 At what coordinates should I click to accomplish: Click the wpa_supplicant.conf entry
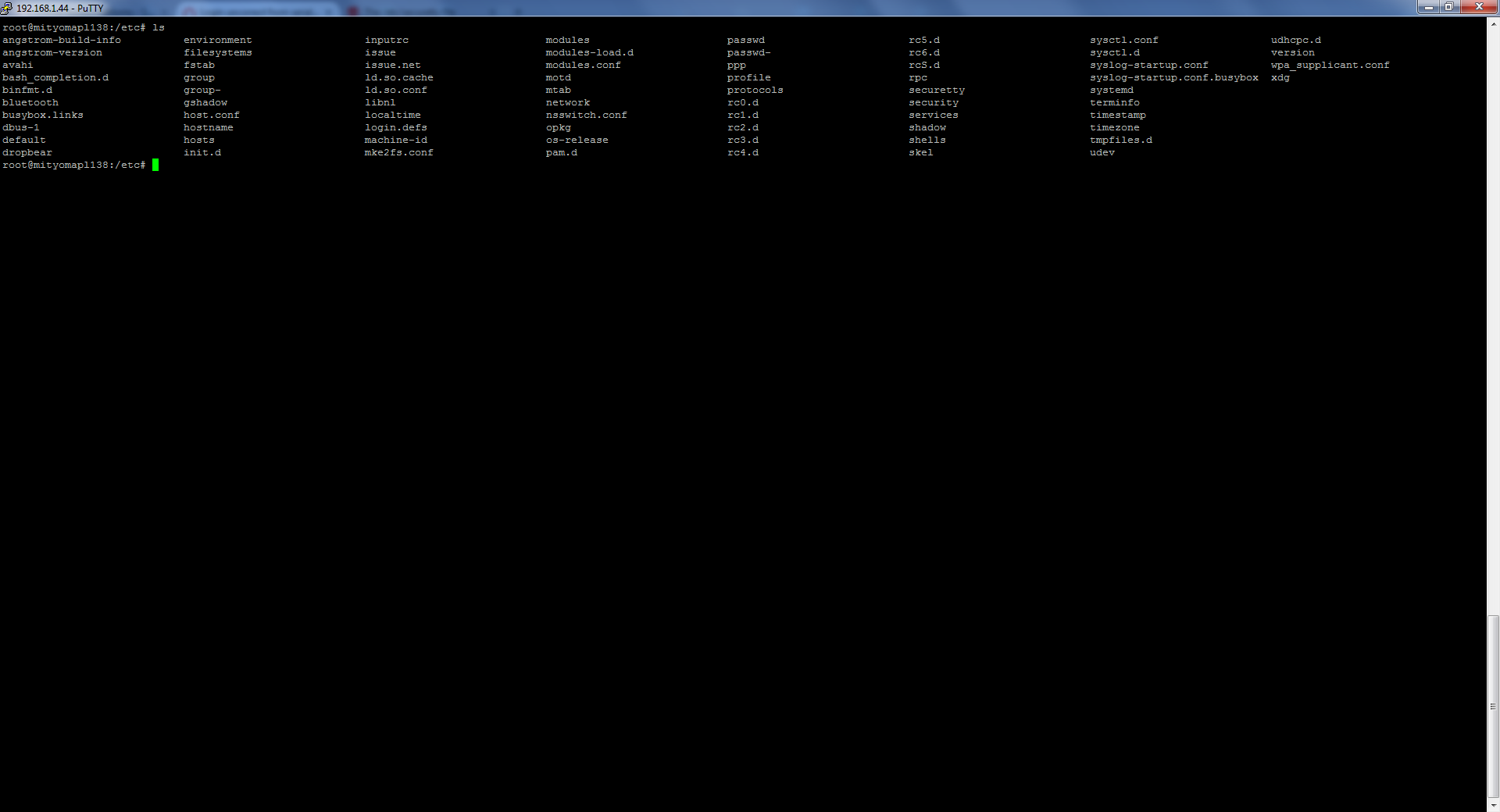pos(1330,65)
